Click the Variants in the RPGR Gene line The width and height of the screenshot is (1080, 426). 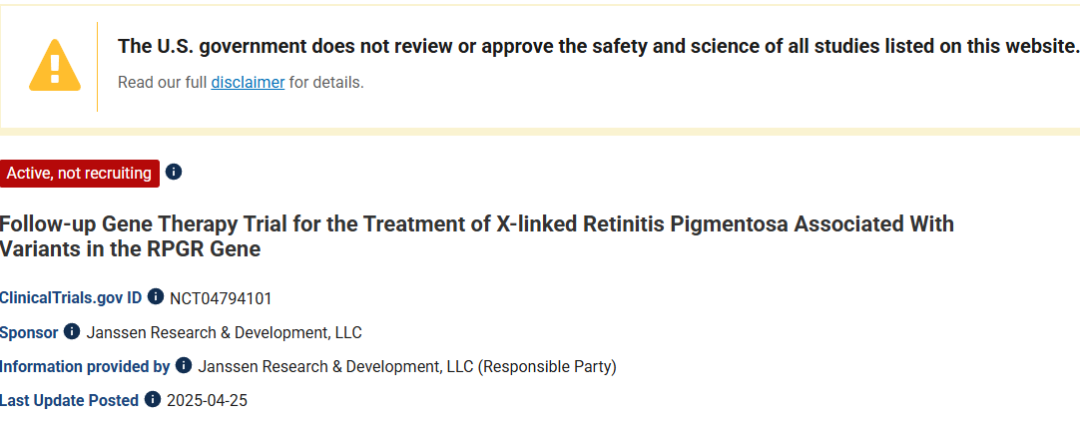pyautogui.click(x=130, y=249)
